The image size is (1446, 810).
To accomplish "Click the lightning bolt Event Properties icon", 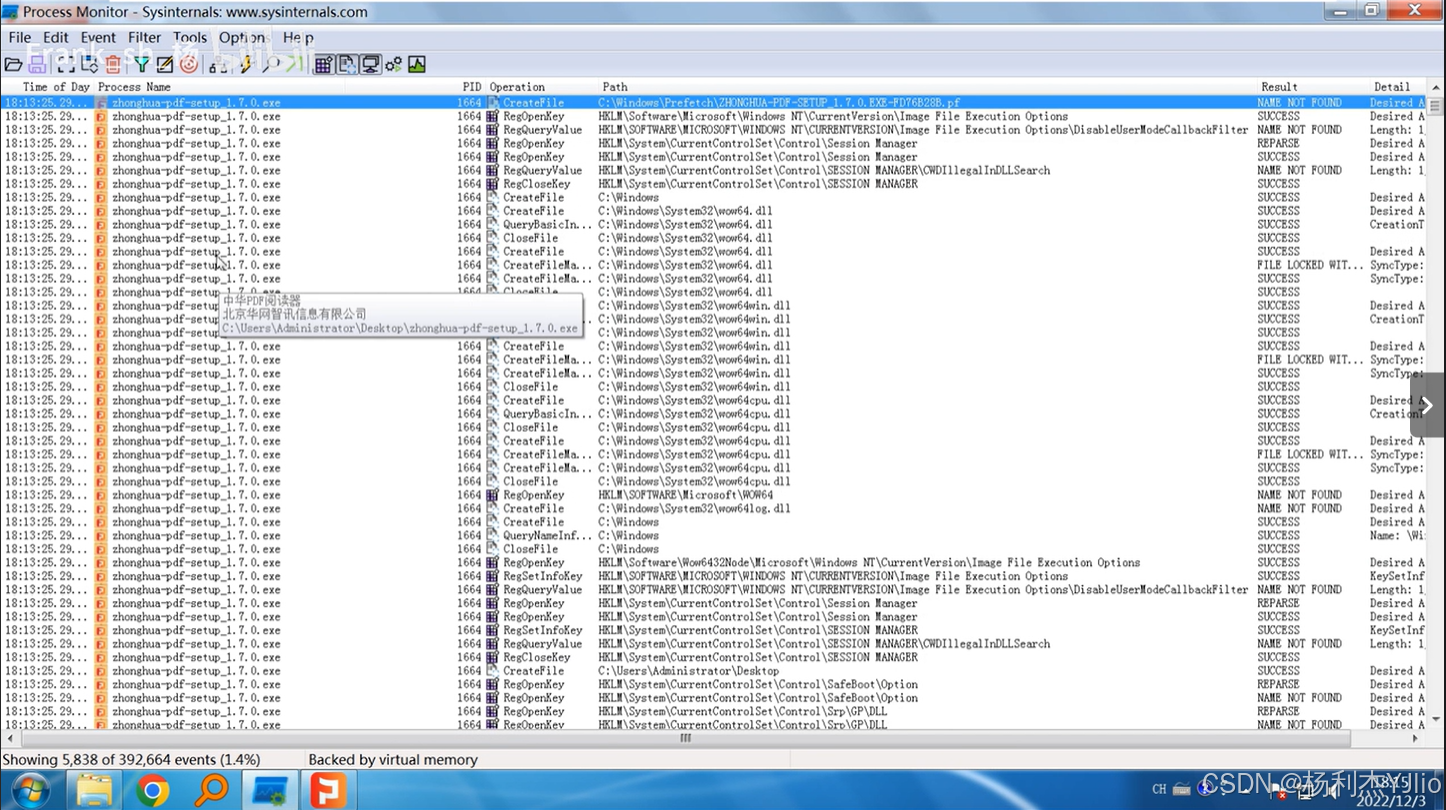I will pos(245,64).
